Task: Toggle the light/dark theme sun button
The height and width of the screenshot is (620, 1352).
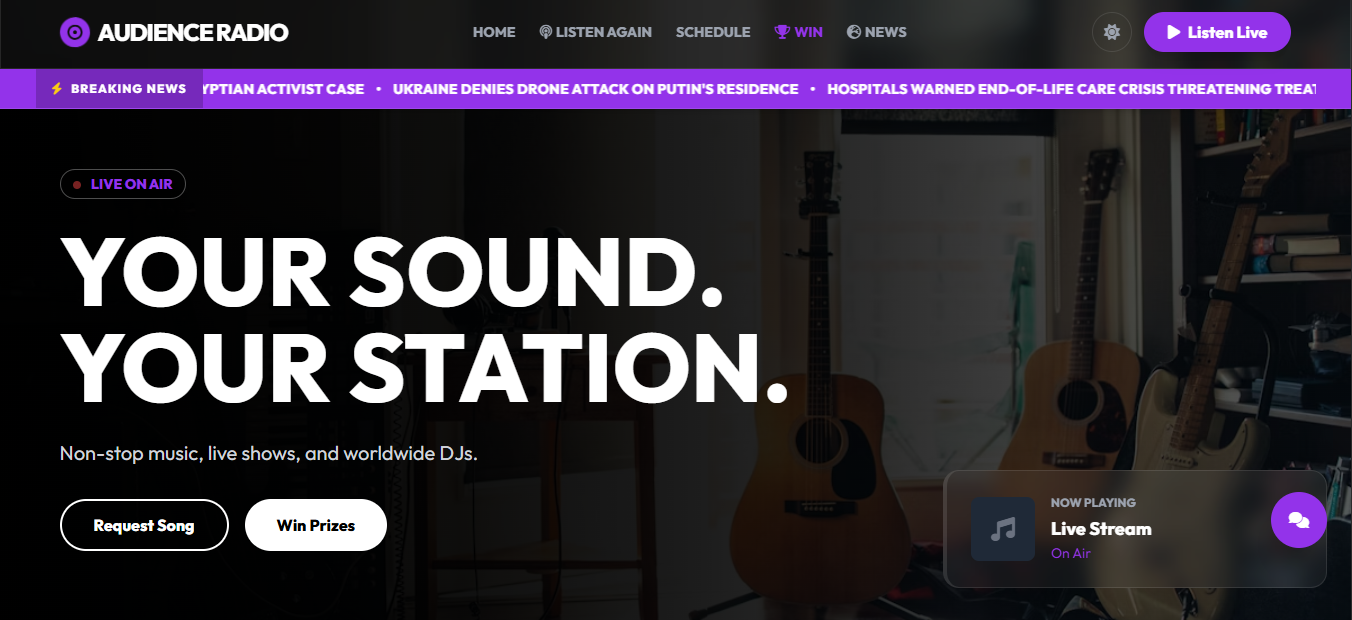Action: (x=1111, y=32)
